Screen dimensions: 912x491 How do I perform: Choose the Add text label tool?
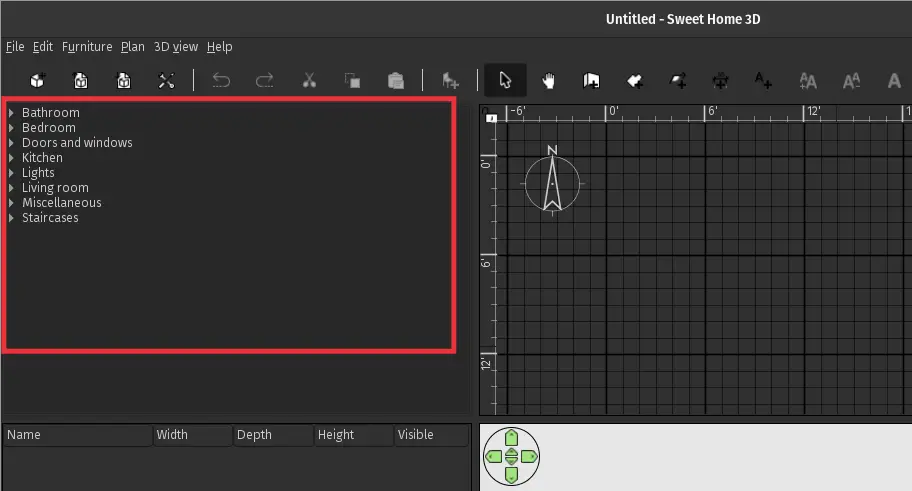763,80
